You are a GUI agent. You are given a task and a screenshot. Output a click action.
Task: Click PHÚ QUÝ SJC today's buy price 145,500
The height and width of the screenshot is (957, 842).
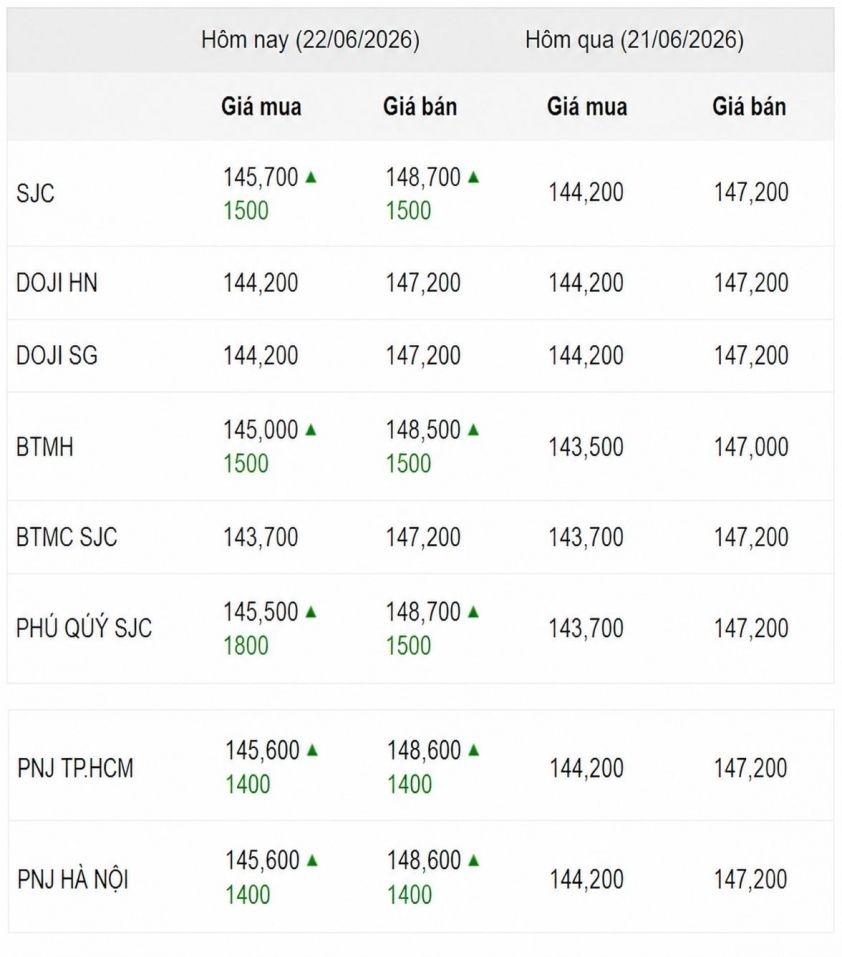(261, 612)
